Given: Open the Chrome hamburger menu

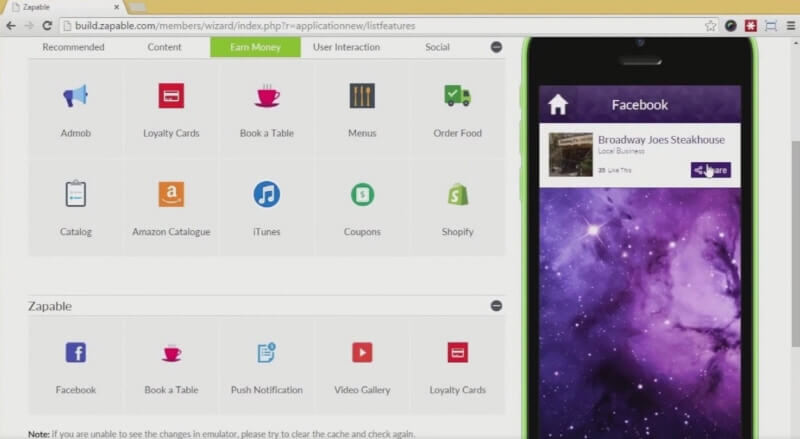Looking at the screenshot, I should click(x=790, y=26).
